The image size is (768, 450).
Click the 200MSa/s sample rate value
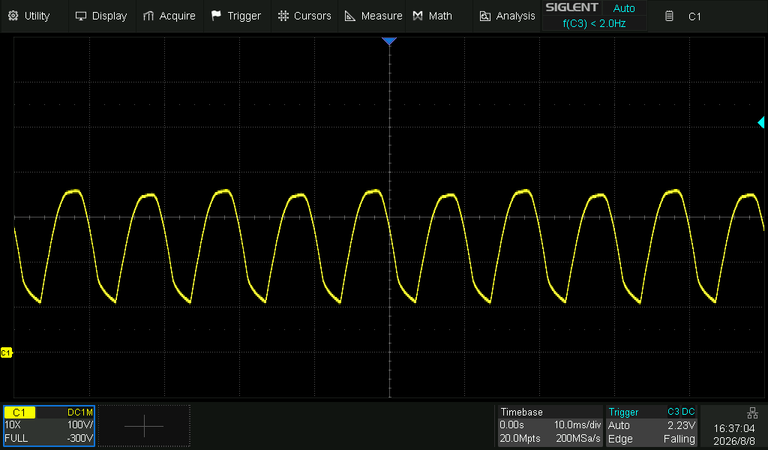click(x=578, y=438)
